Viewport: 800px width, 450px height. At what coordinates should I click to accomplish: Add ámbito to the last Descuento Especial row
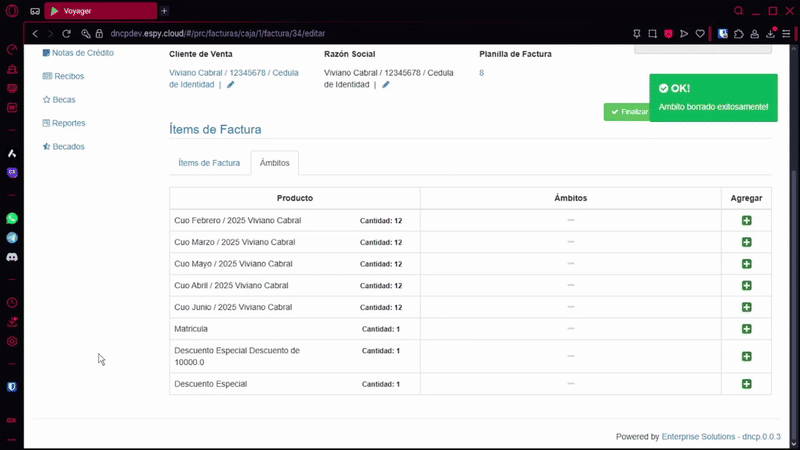747,384
